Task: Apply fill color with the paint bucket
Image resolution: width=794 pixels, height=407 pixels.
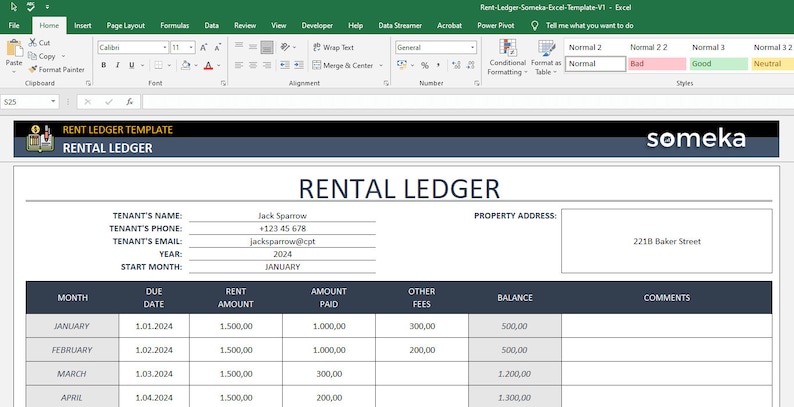Action: (186, 65)
